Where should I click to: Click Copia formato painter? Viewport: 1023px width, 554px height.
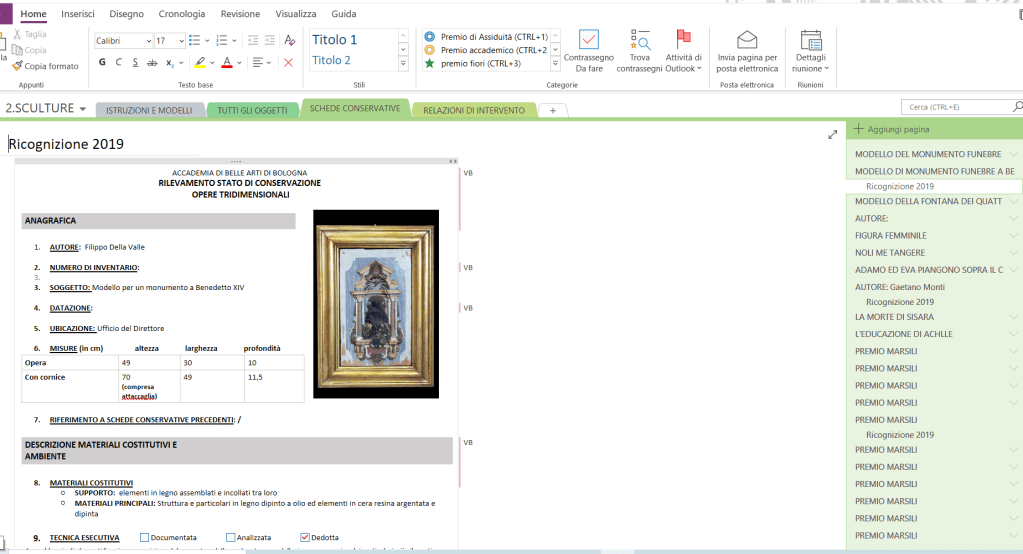point(45,66)
